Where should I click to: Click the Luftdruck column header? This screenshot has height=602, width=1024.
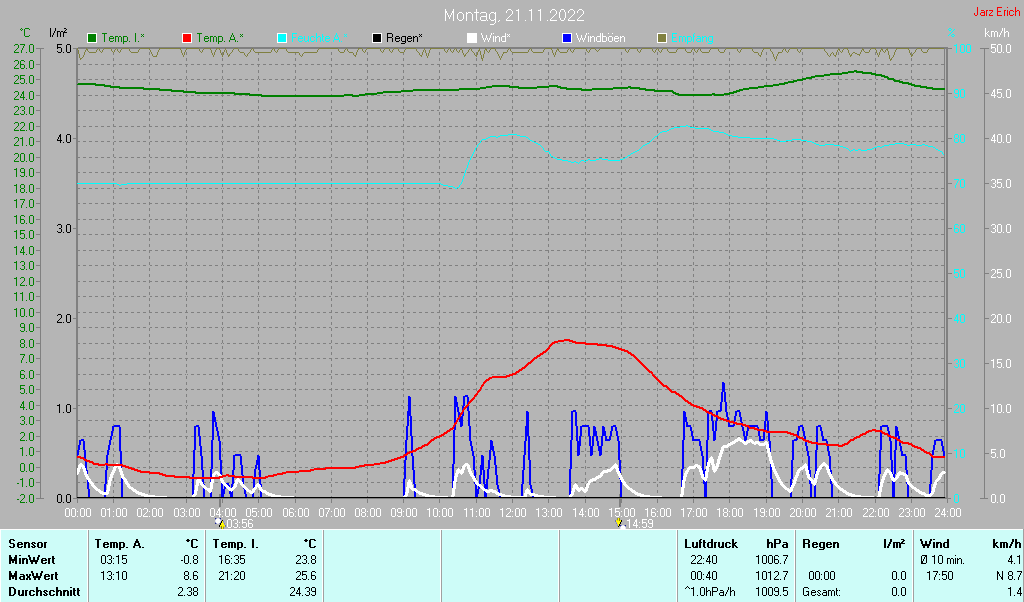click(712, 544)
